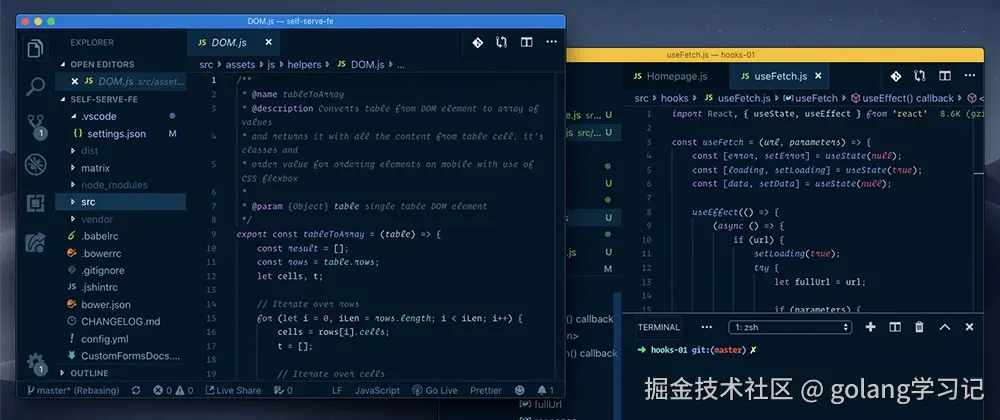Image resolution: width=1000 pixels, height=420 pixels.
Task: Open errors and warnings count in status bar
Action: (173, 390)
